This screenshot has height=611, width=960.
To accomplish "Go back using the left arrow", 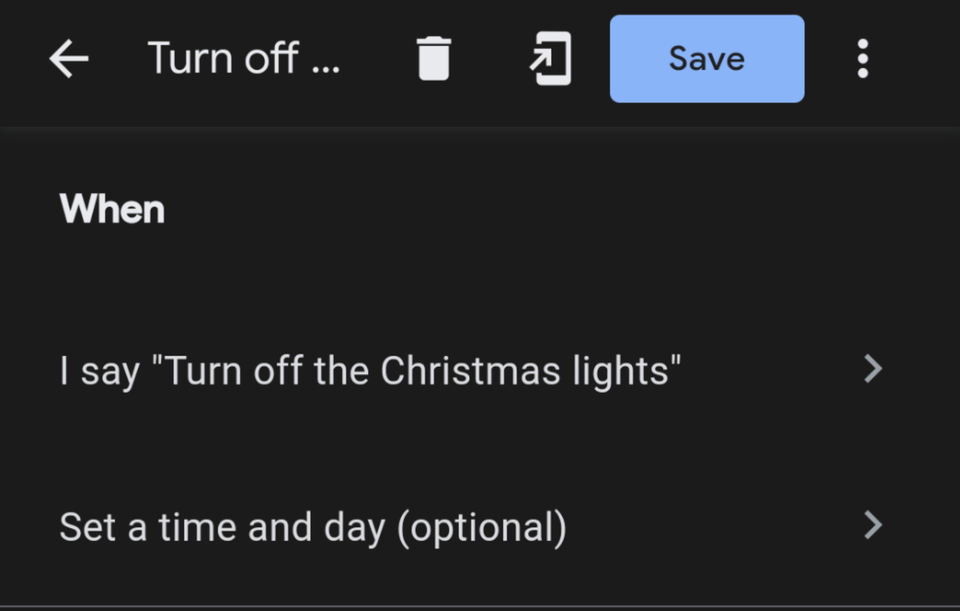I will coord(69,59).
